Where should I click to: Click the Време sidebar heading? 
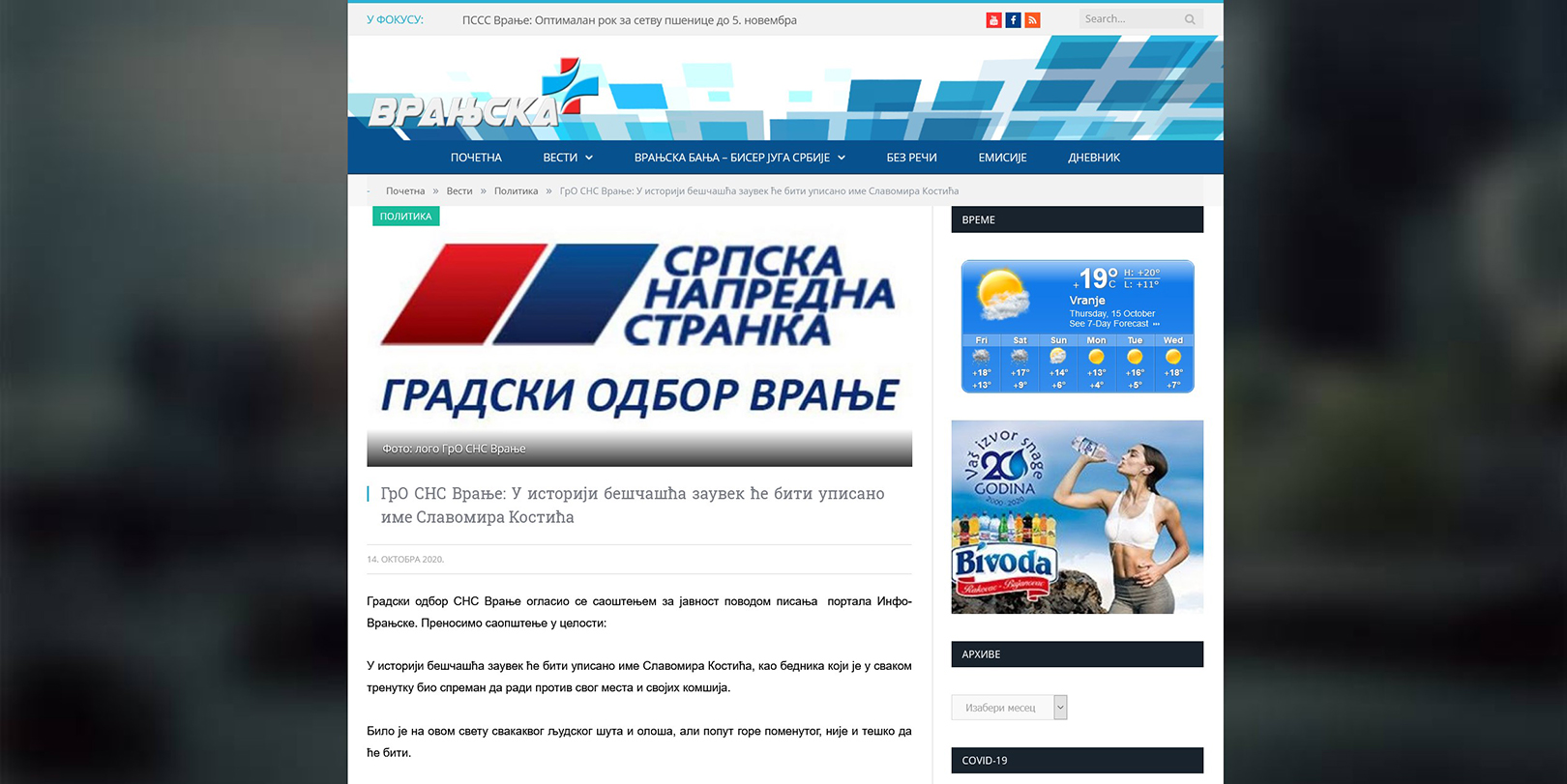[x=1078, y=219]
